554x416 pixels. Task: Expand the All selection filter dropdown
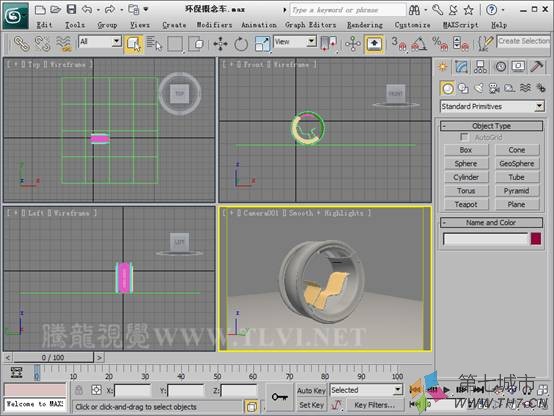100,42
